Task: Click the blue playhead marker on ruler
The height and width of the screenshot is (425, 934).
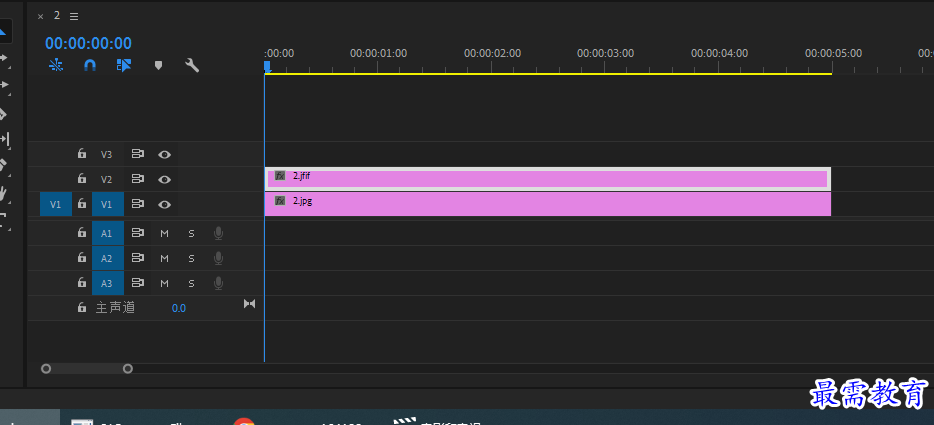Action: pyautogui.click(x=267, y=67)
